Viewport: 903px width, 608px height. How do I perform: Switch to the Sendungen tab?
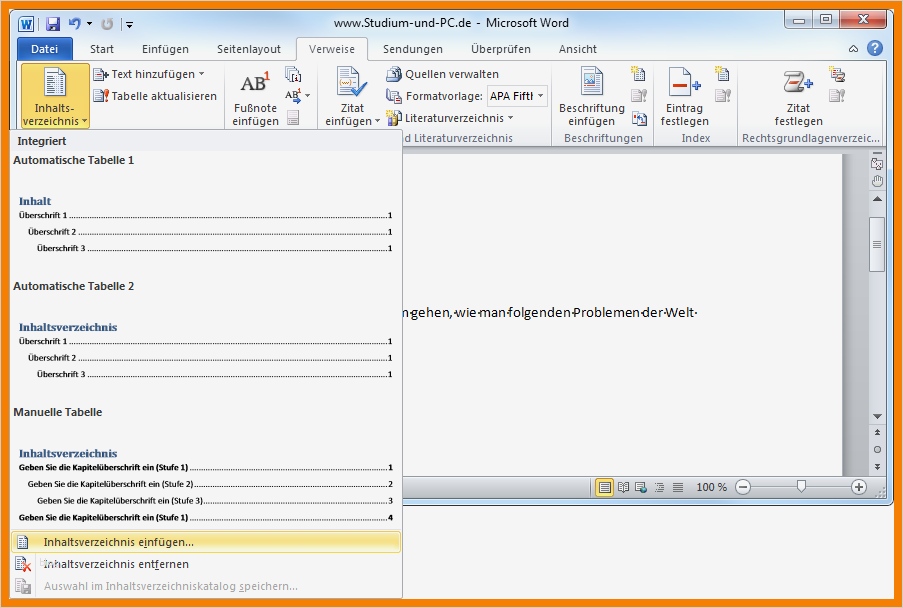pos(413,49)
